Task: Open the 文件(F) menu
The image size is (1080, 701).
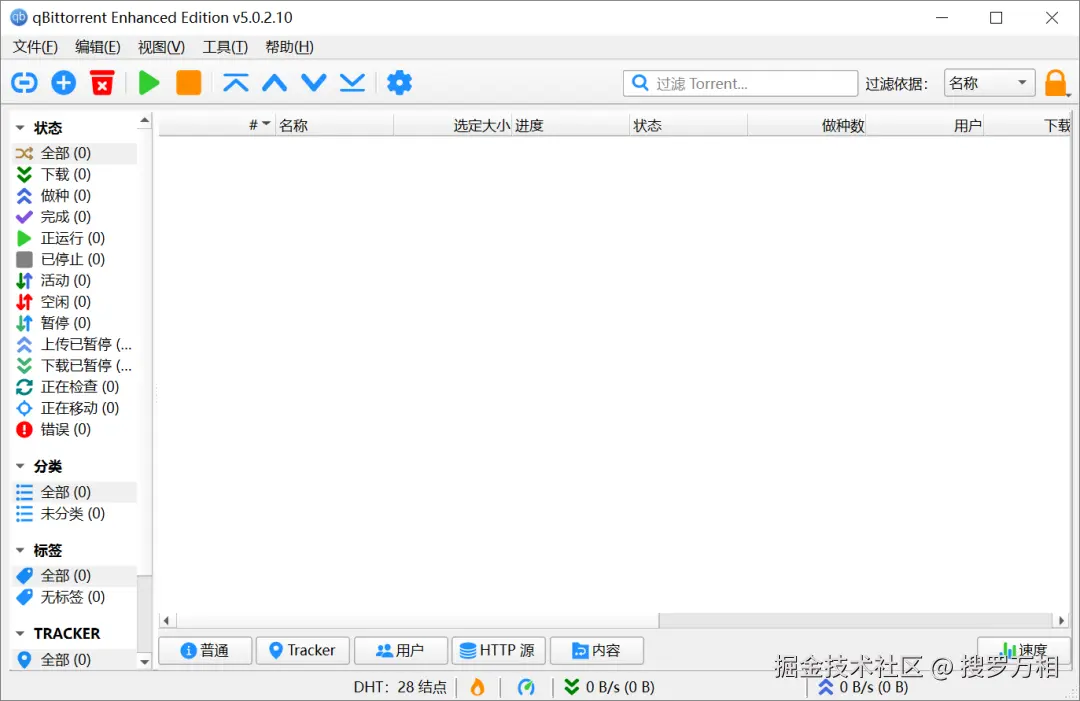Action: pos(35,47)
